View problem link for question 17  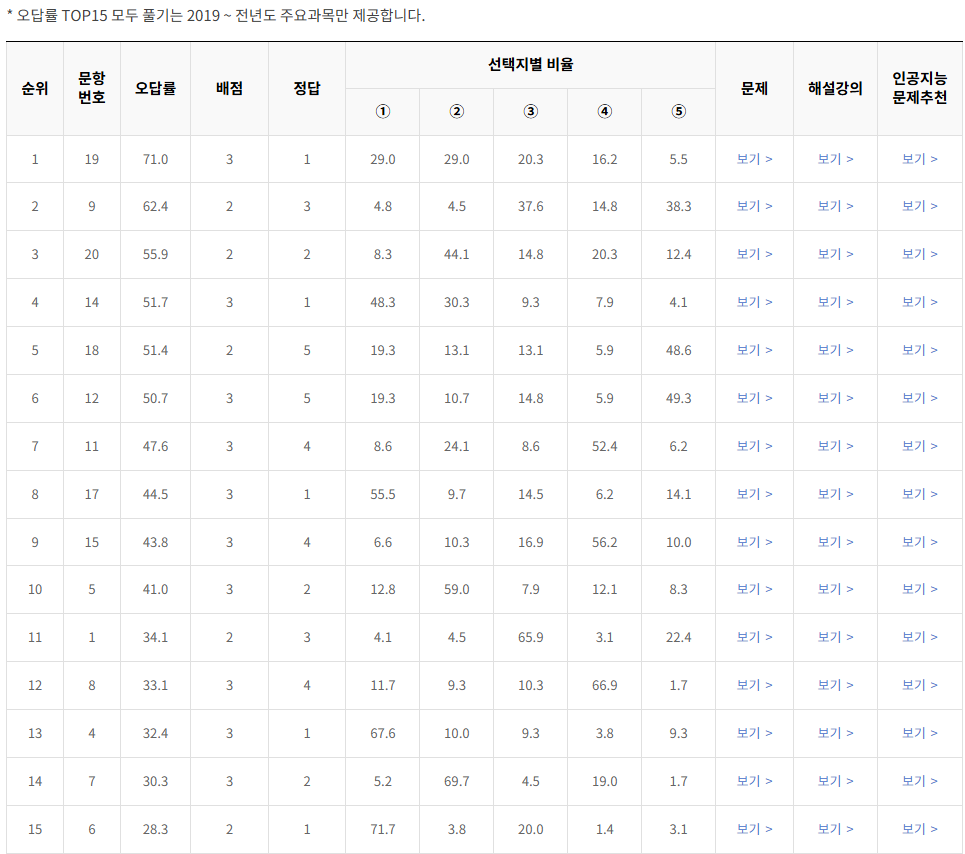(x=755, y=493)
